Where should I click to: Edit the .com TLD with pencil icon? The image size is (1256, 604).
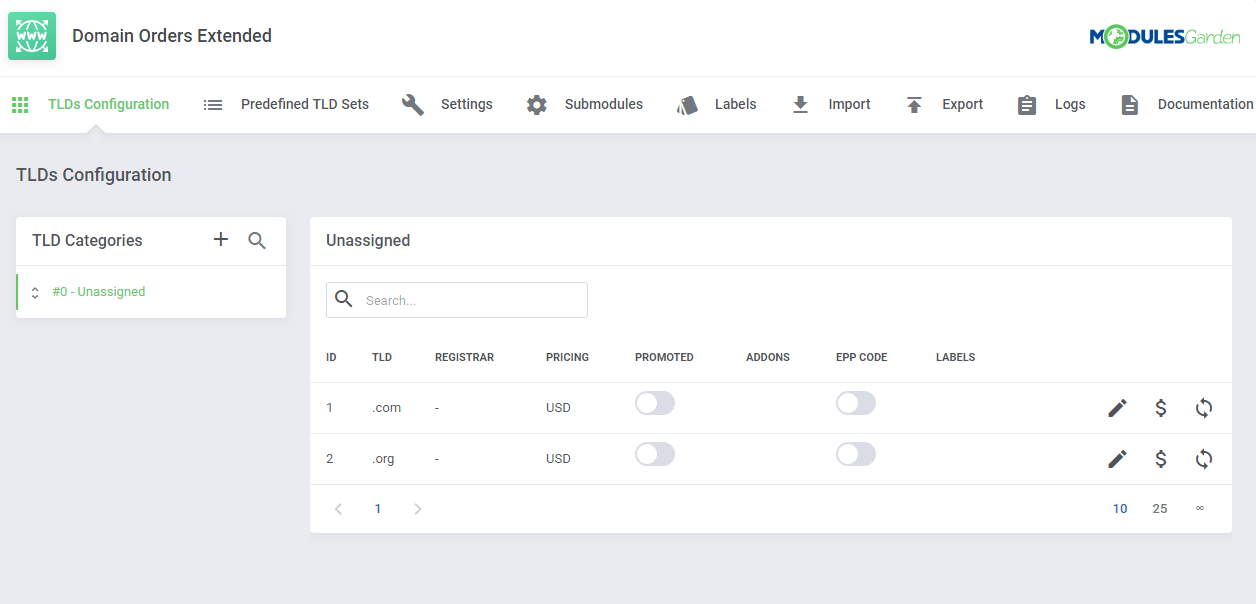tap(1118, 407)
